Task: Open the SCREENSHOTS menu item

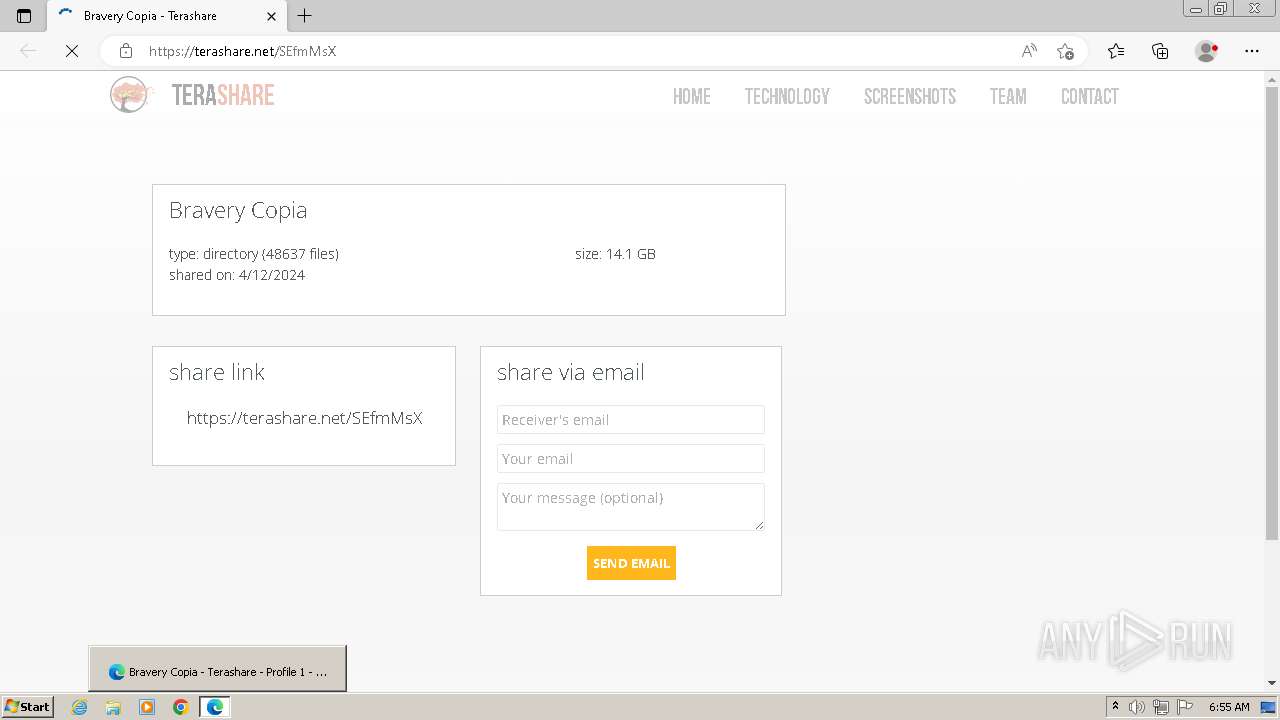Action: [x=910, y=96]
